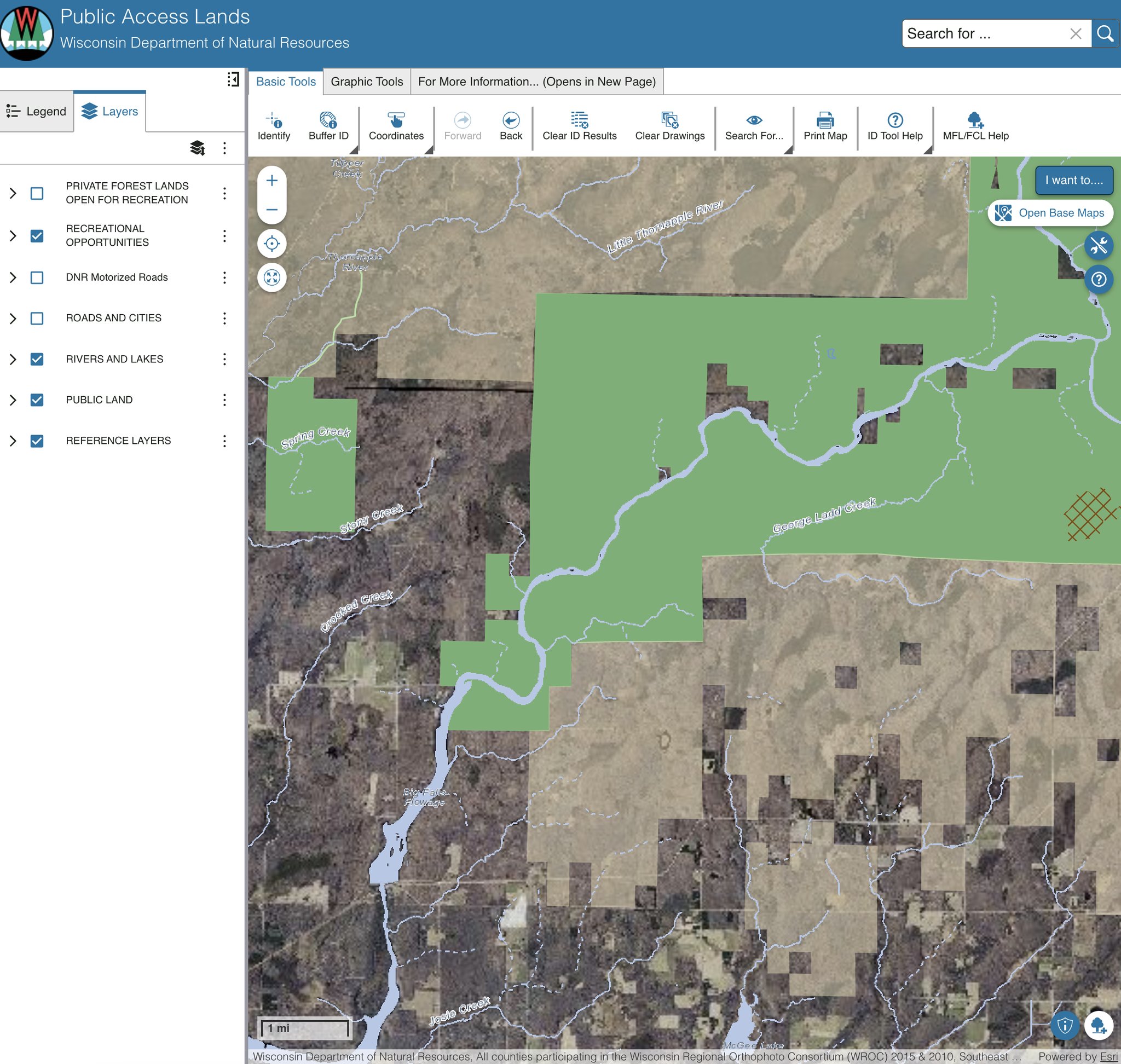Expand Private Forest Lands layer group
This screenshot has width=1121, height=1064.
point(13,193)
